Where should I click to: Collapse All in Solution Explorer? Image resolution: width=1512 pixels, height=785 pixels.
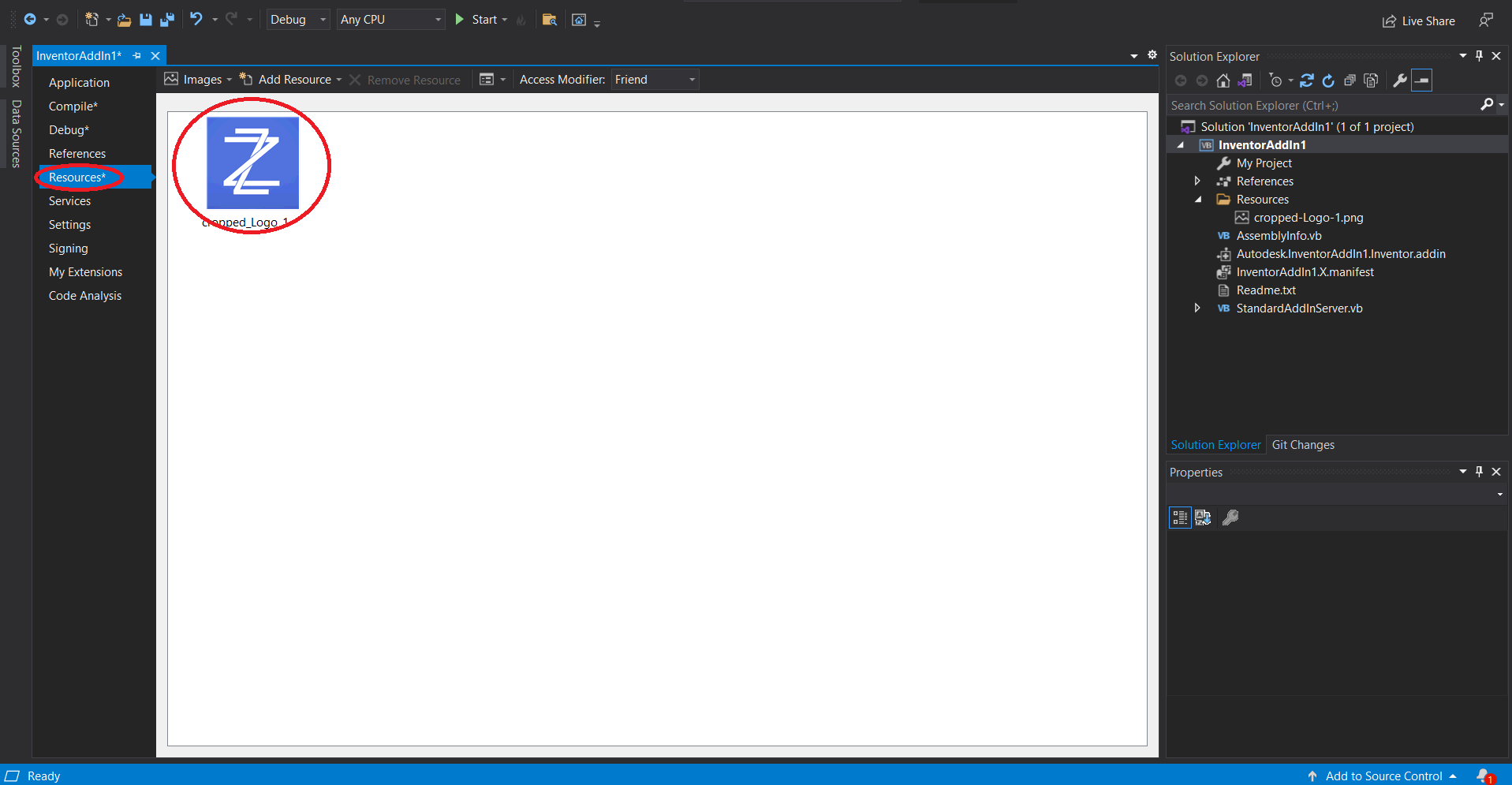[x=1350, y=80]
